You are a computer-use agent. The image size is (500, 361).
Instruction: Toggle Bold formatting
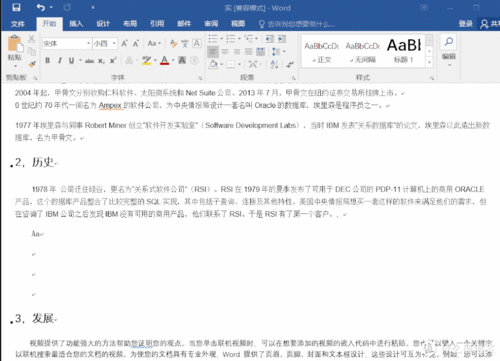tap(48, 60)
